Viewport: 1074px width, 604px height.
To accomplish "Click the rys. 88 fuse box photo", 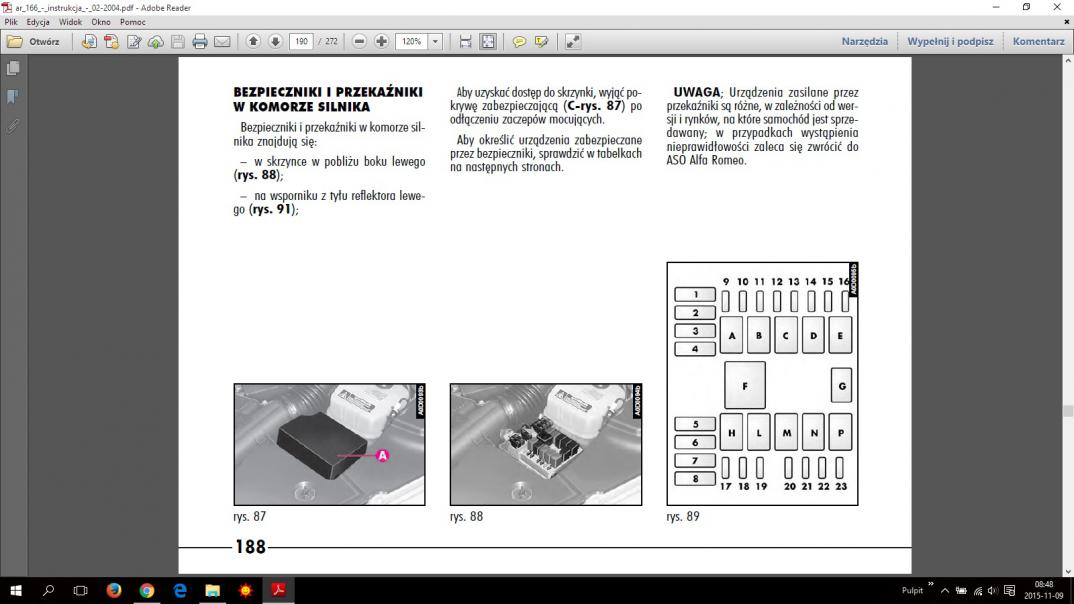I will point(546,444).
